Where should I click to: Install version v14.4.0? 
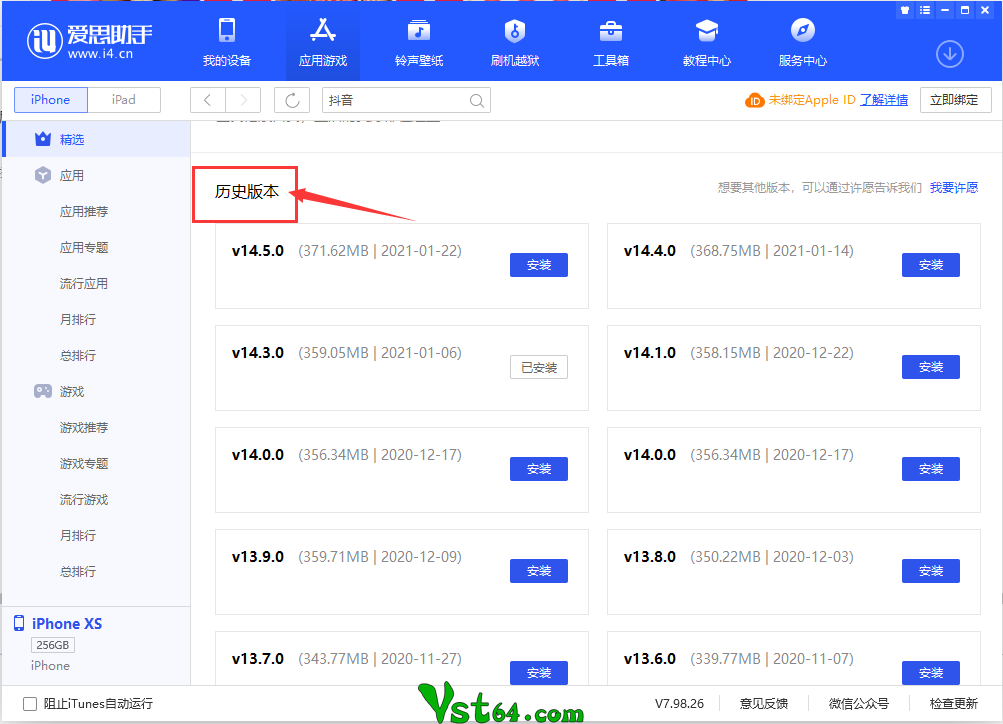point(931,265)
